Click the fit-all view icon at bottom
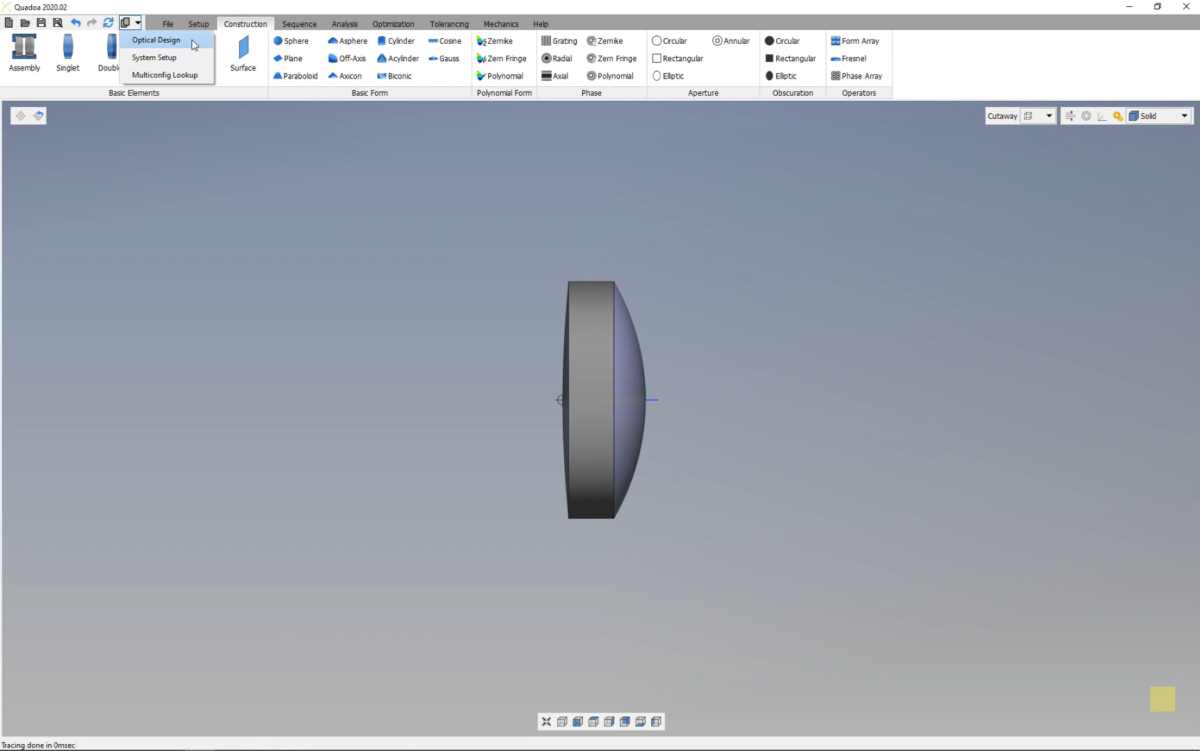 coord(546,721)
